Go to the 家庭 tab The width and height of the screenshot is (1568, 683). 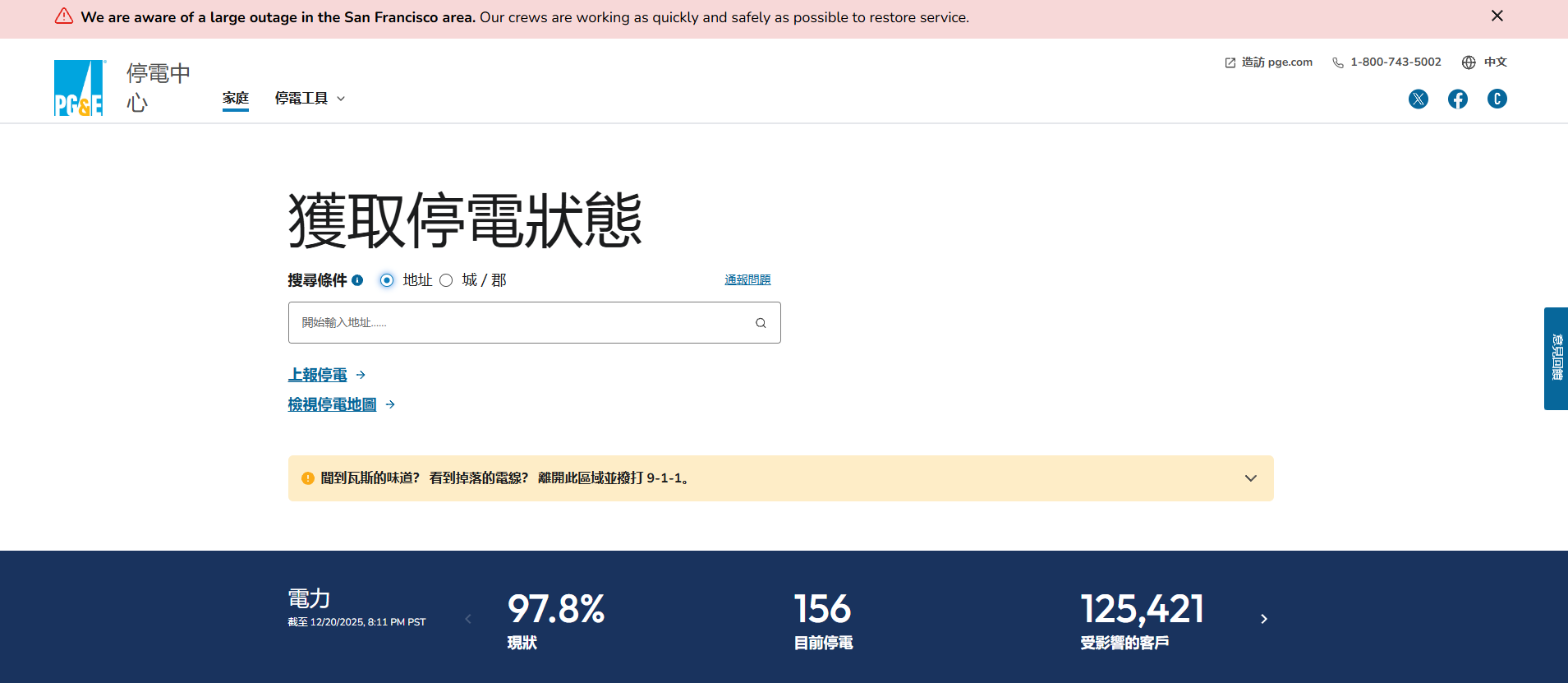[x=236, y=99]
